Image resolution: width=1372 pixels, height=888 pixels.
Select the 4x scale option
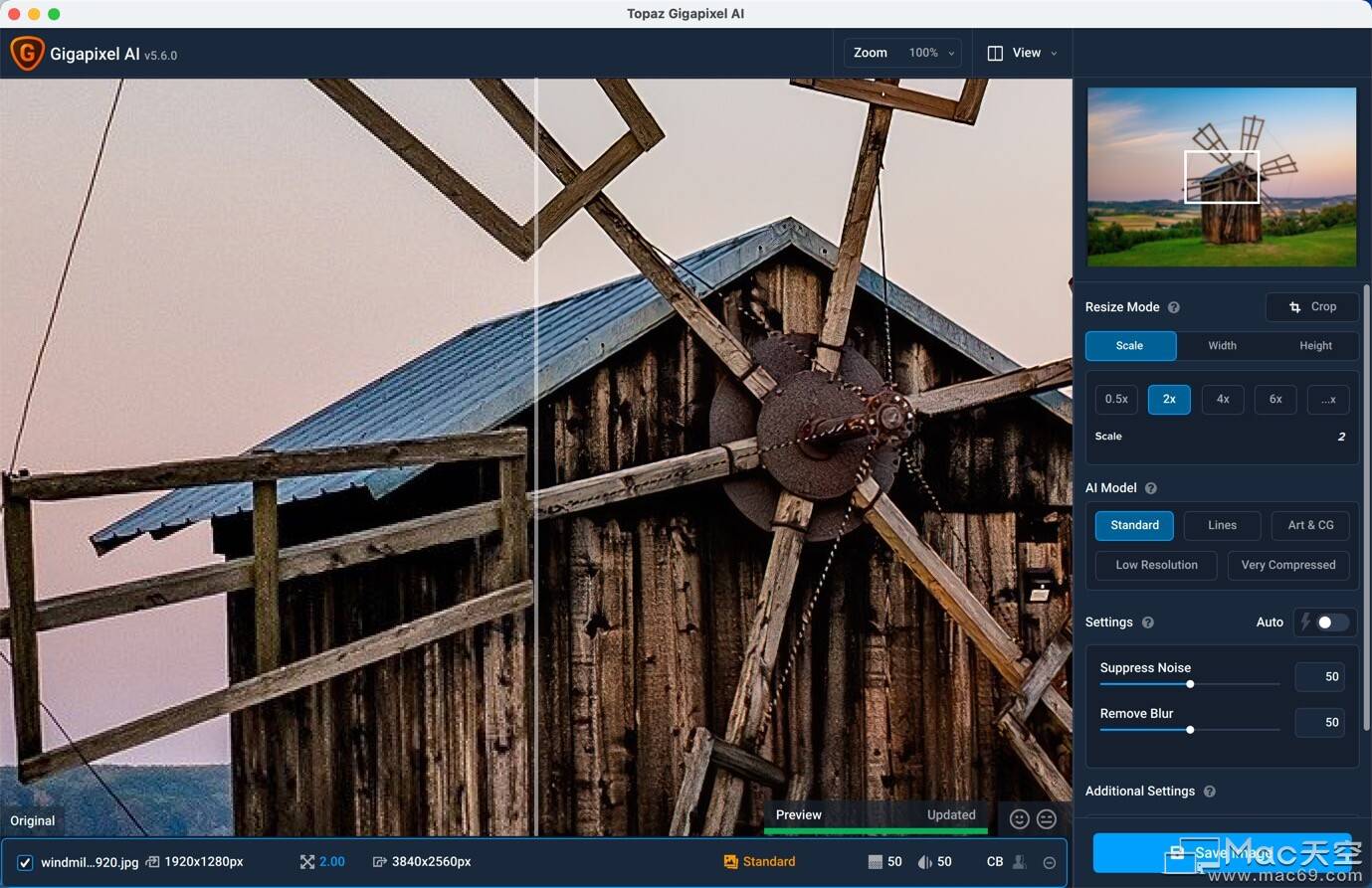(1223, 399)
